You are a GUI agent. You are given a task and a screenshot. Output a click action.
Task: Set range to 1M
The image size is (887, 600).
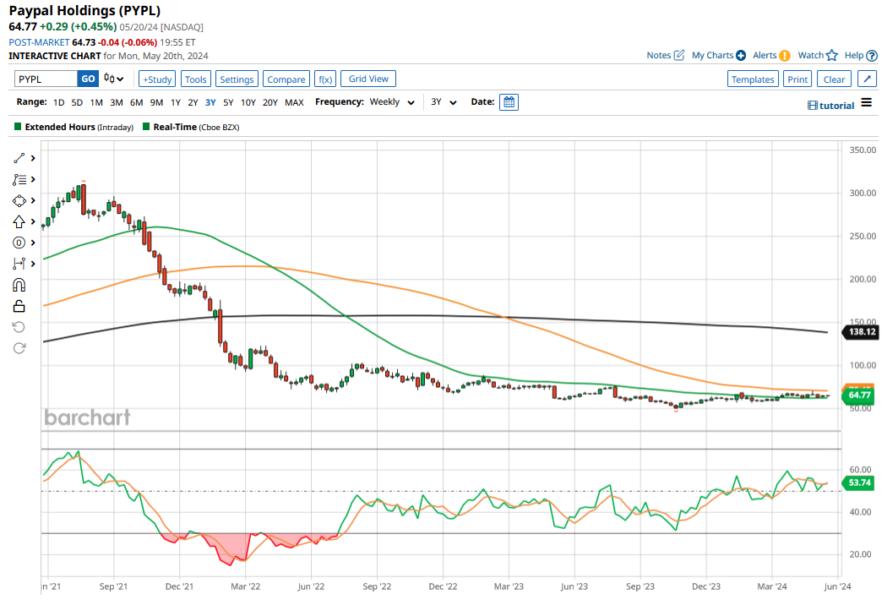[x=96, y=102]
